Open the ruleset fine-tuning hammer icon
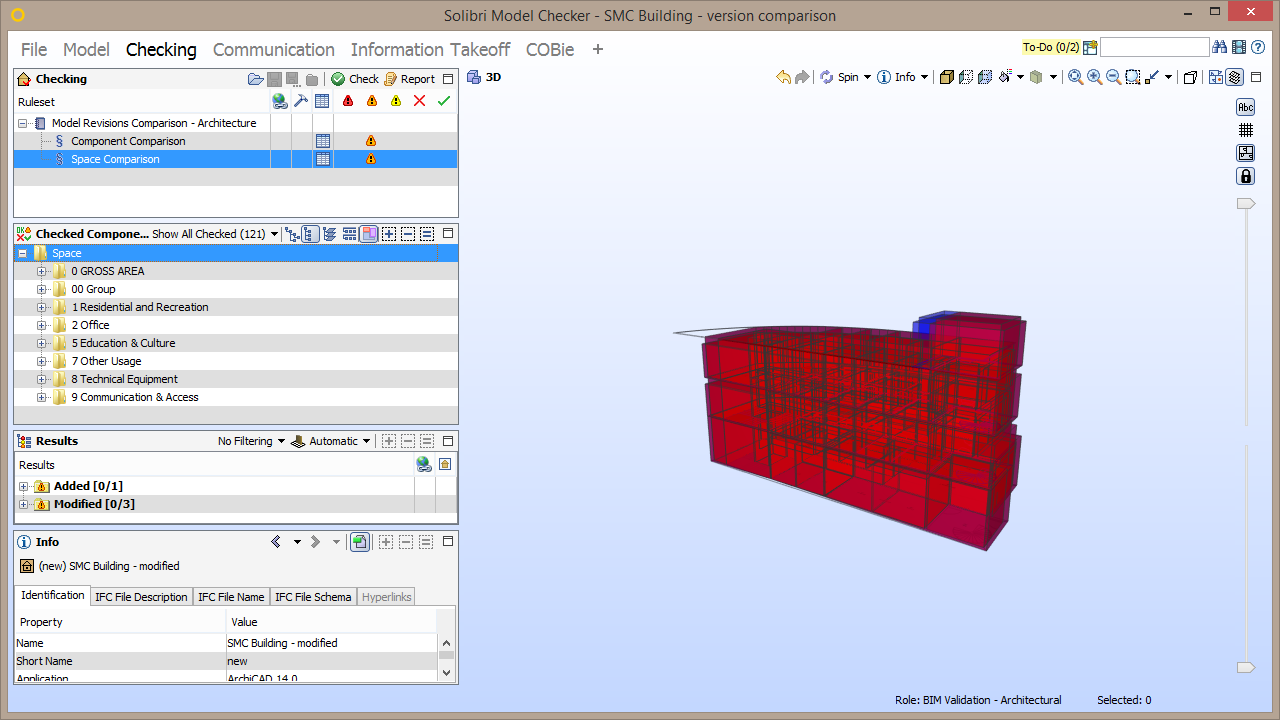 [301, 101]
